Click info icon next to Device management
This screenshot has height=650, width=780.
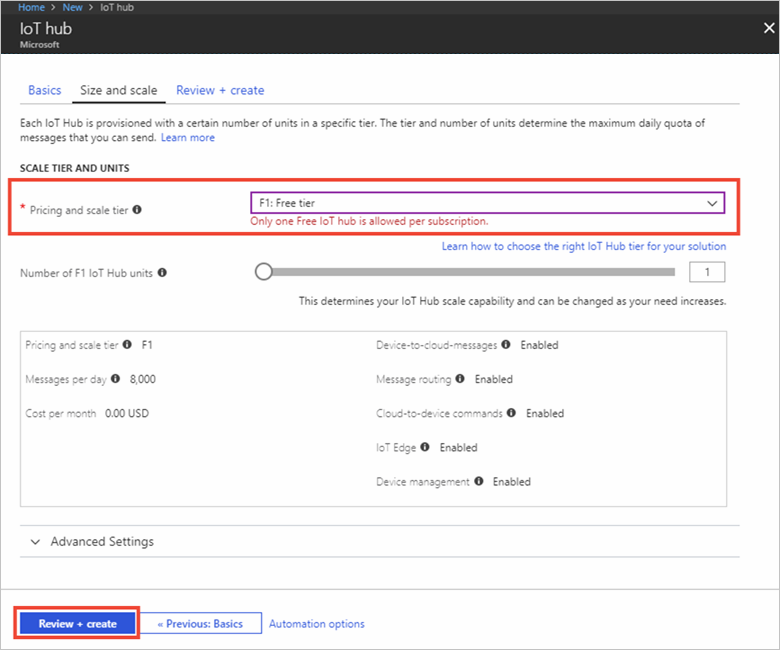479,481
